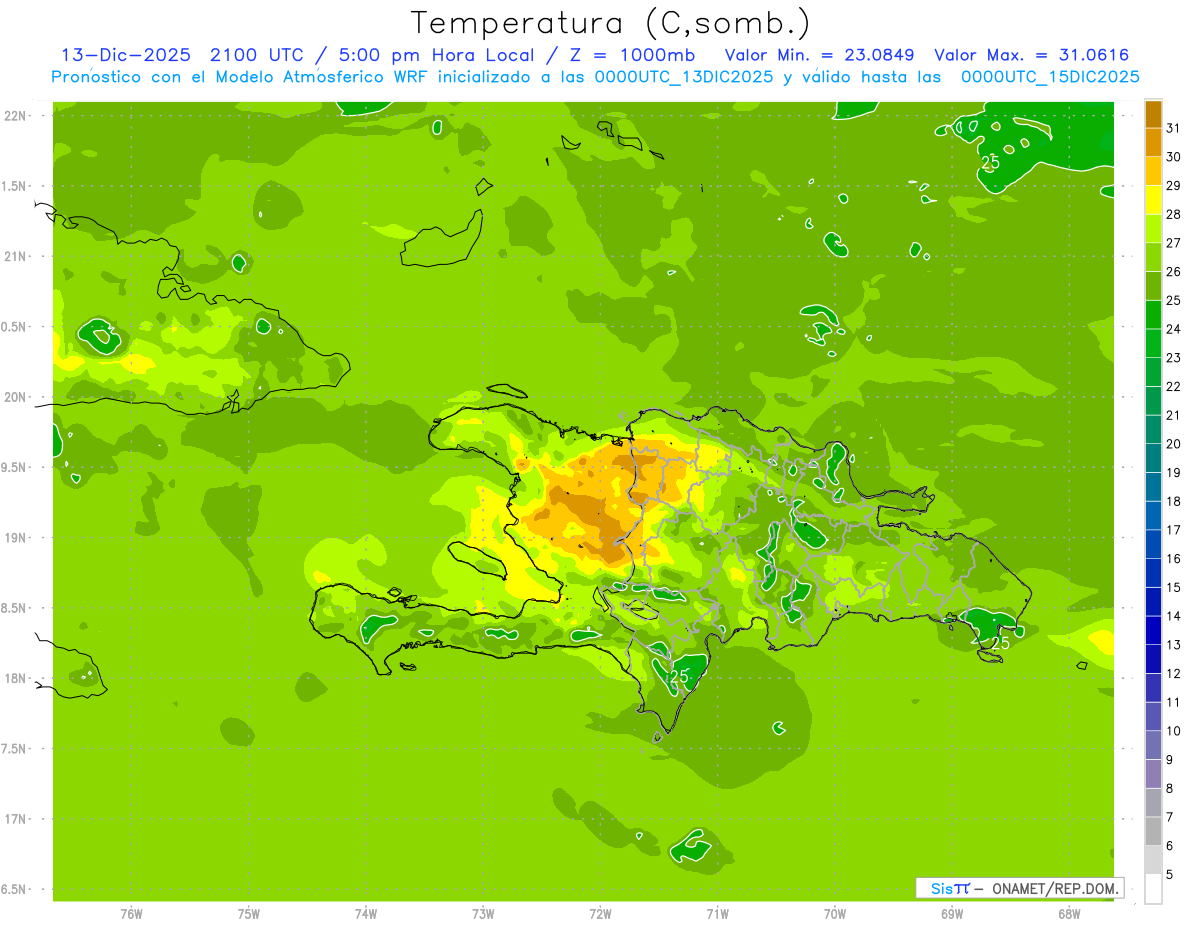Click longitude axis label "75W"
Viewport: 1200px width, 927px height.
point(249,914)
